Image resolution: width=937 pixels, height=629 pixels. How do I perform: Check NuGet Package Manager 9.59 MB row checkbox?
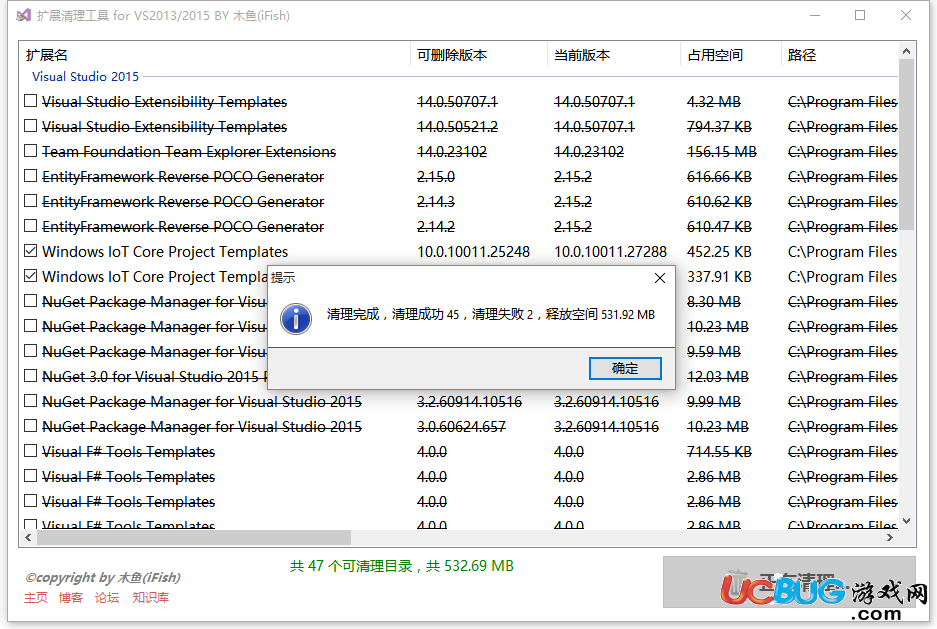30,351
